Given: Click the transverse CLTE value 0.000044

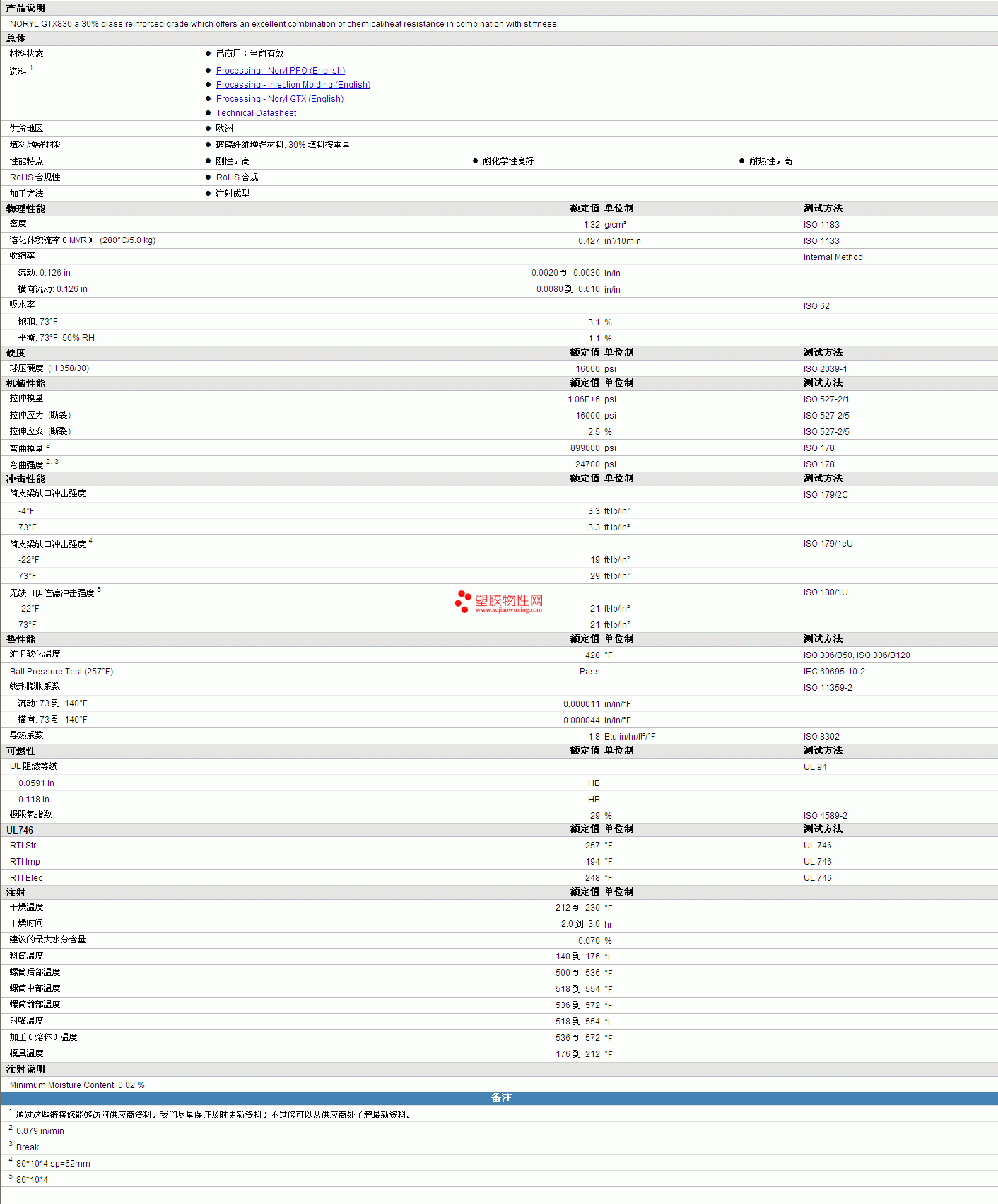Looking at the screenshot, I should pos(582,720).
